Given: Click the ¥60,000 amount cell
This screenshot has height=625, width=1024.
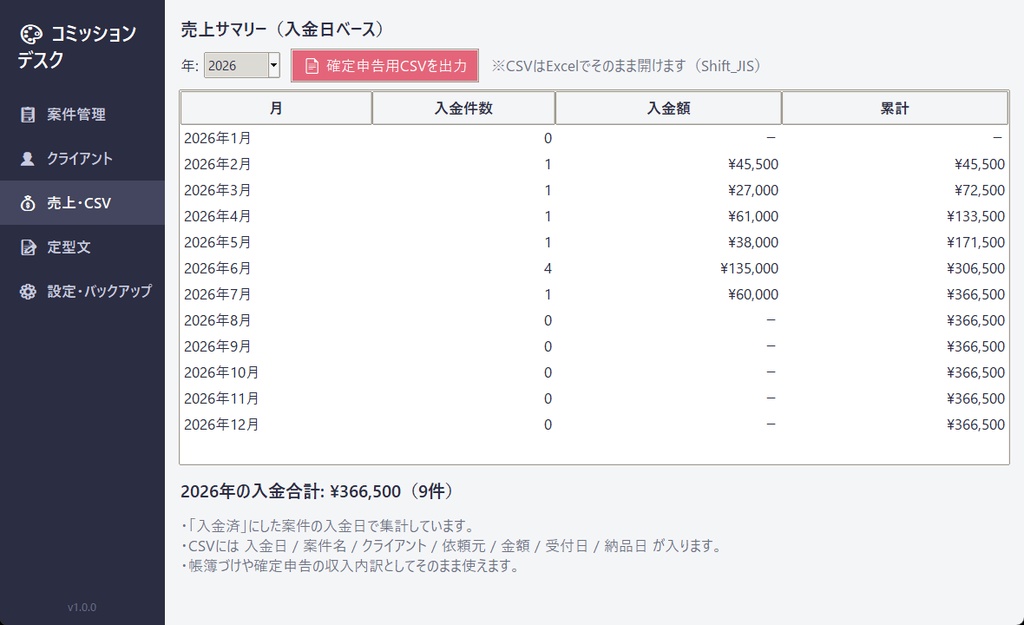Looking at the screenshot, I should [753, 295].
